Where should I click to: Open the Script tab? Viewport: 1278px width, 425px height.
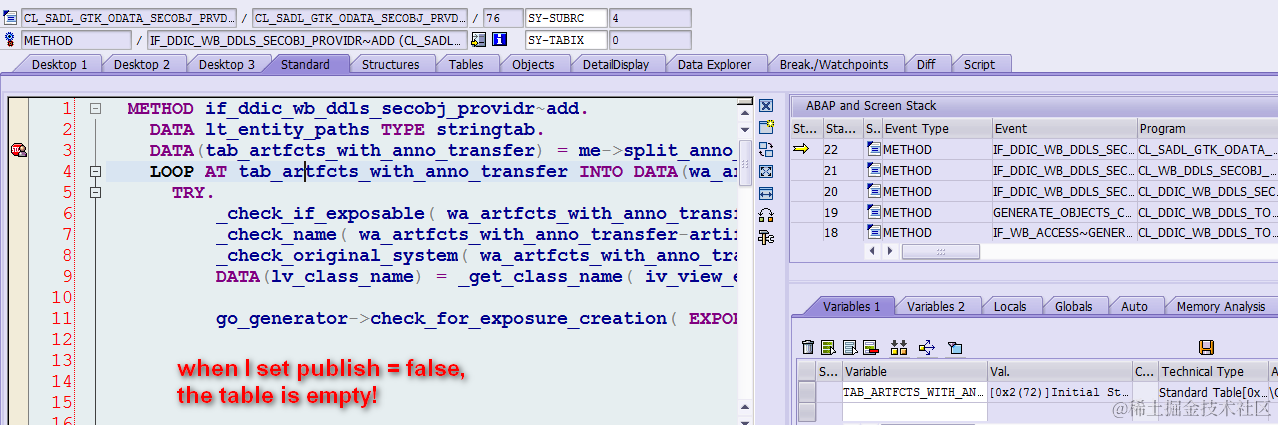point(979,64)
